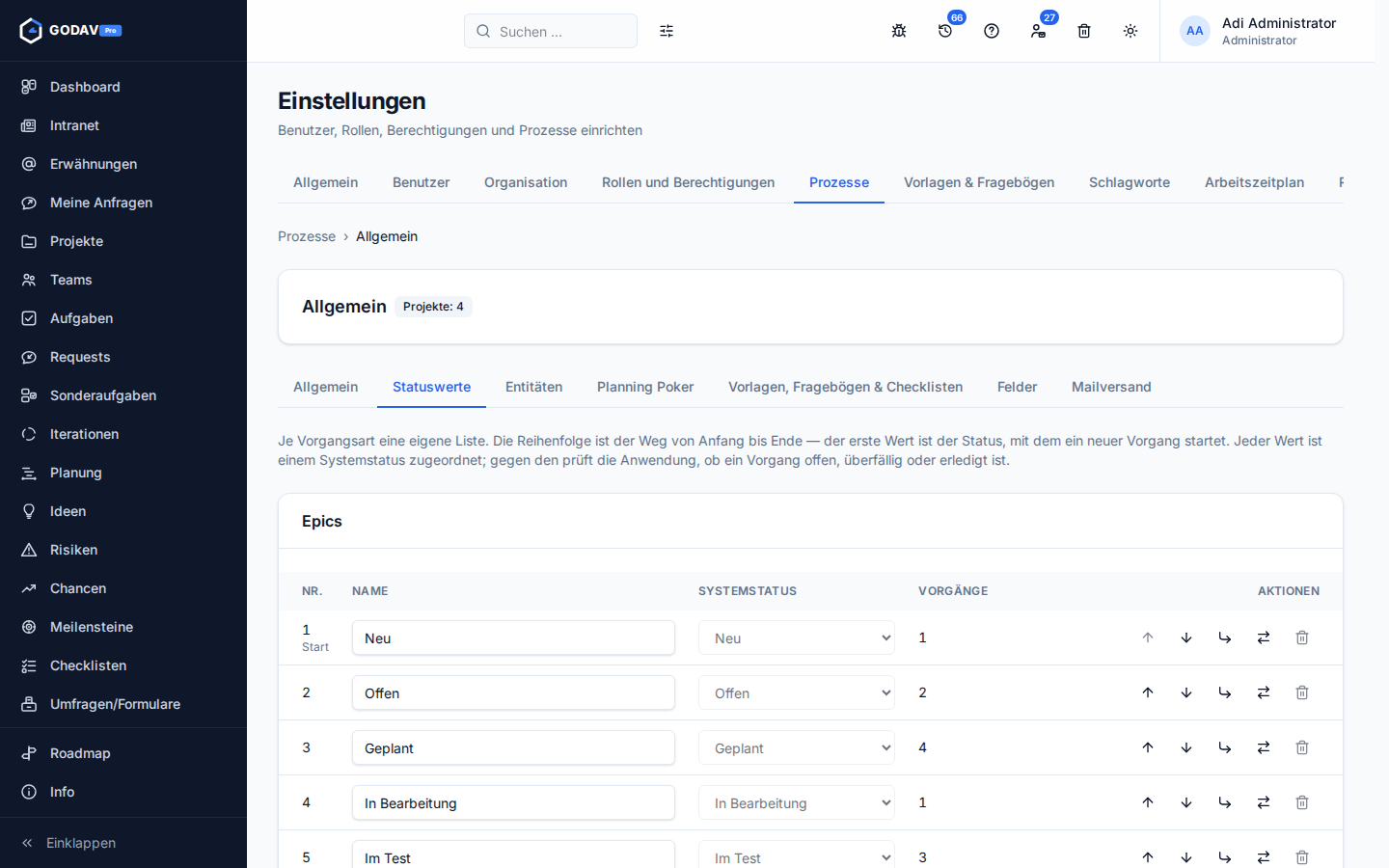Image resolution: width=1389 pixels, height=868 pixels.
Task: Open Systemstatus dropdown for 'Neu' row
Action: point(797,637)
